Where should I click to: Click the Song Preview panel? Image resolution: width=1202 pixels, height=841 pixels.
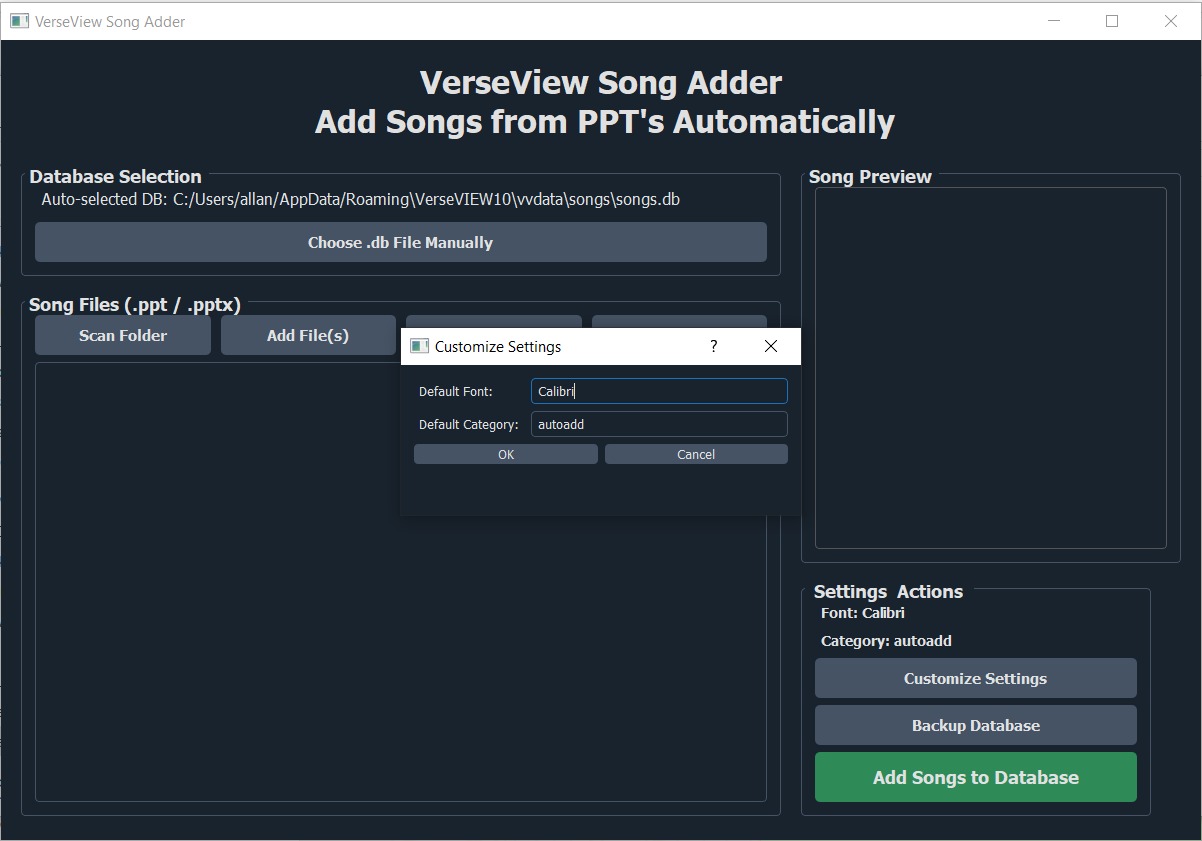pos(989,368)
